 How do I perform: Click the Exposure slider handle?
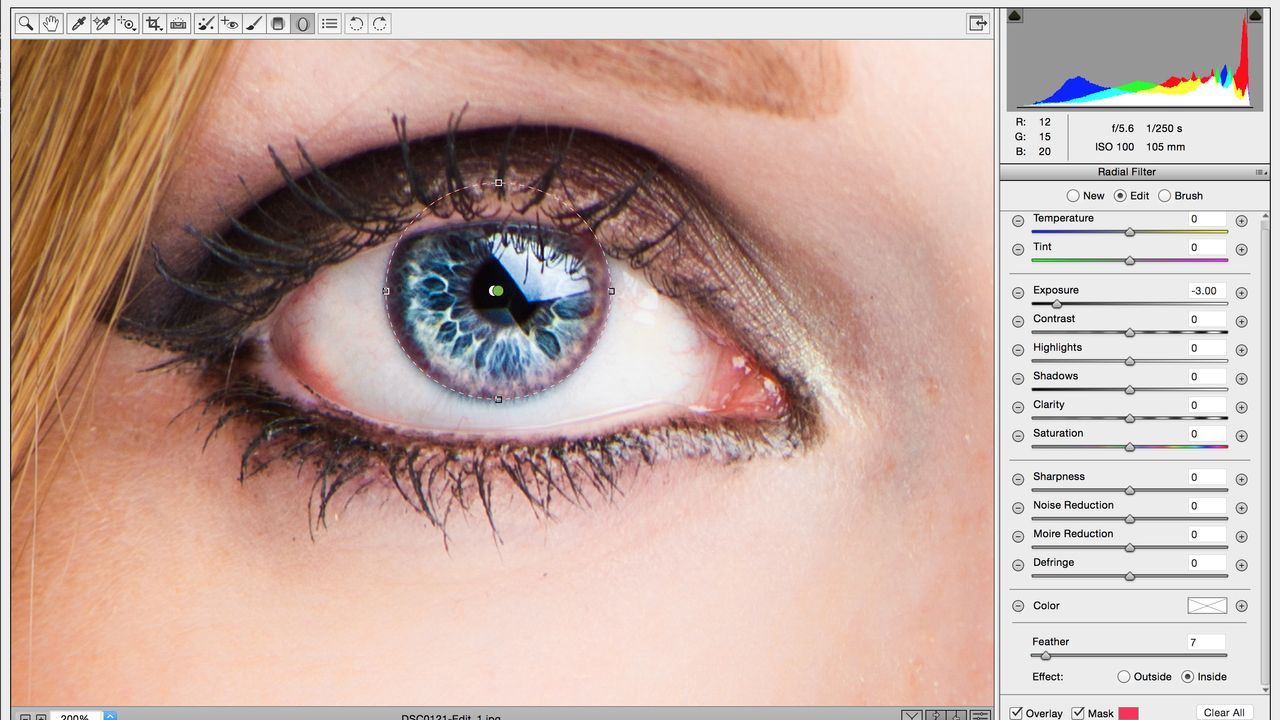point(1056,304)
